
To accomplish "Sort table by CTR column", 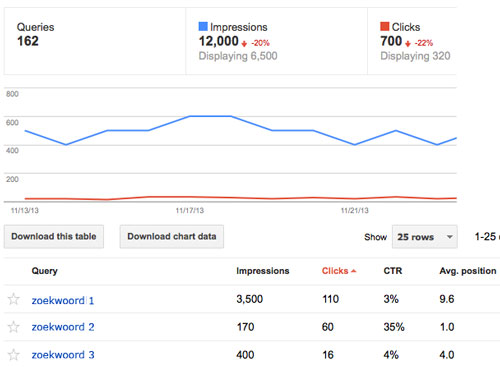I will 393,271.
